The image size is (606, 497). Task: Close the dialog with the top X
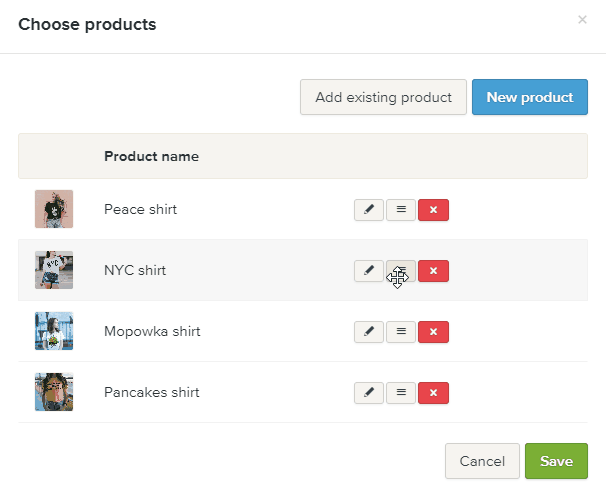pyautogui.click(x=582, y=19)
